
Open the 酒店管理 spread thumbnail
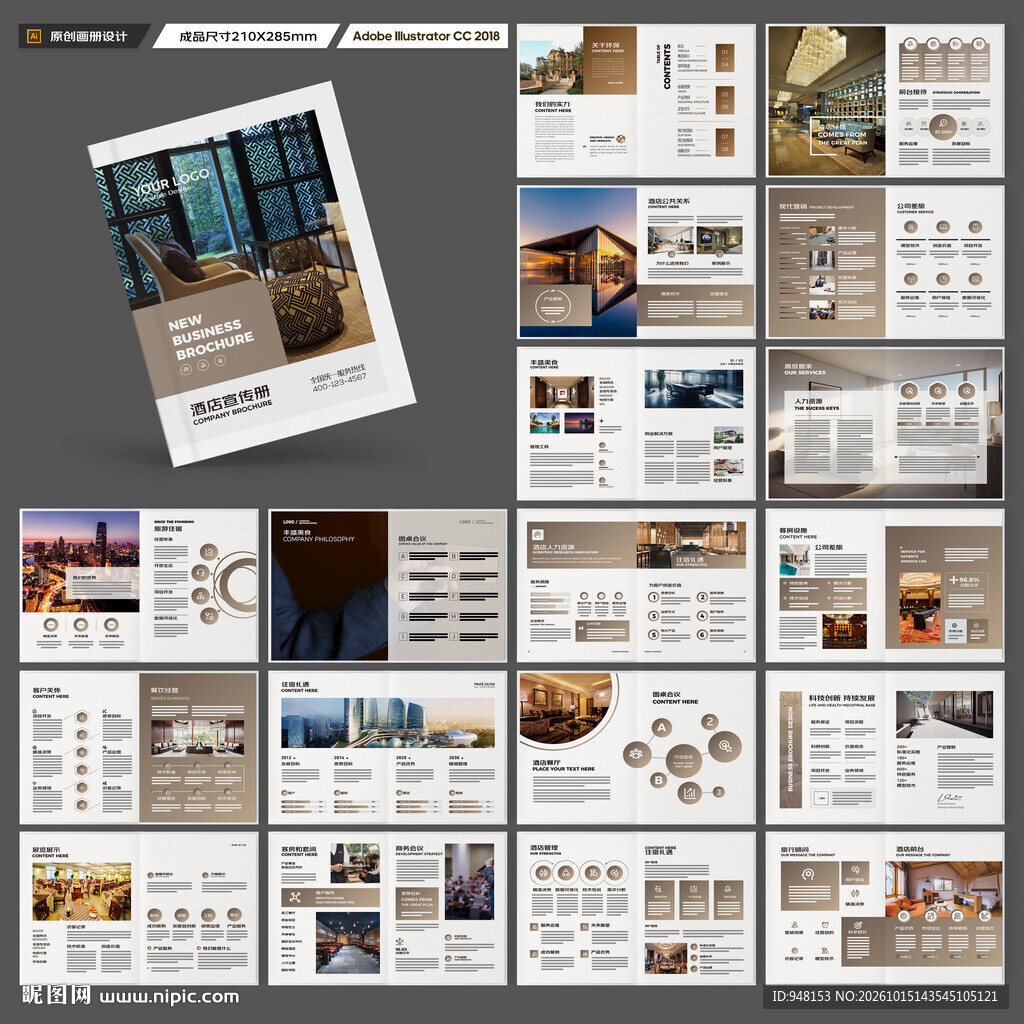tap(636, 908)
